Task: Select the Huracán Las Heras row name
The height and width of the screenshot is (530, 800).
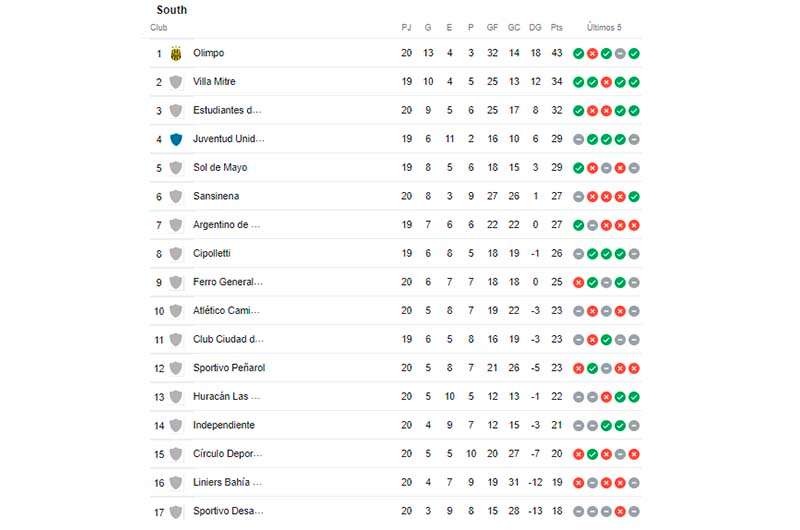Action: 227,396
